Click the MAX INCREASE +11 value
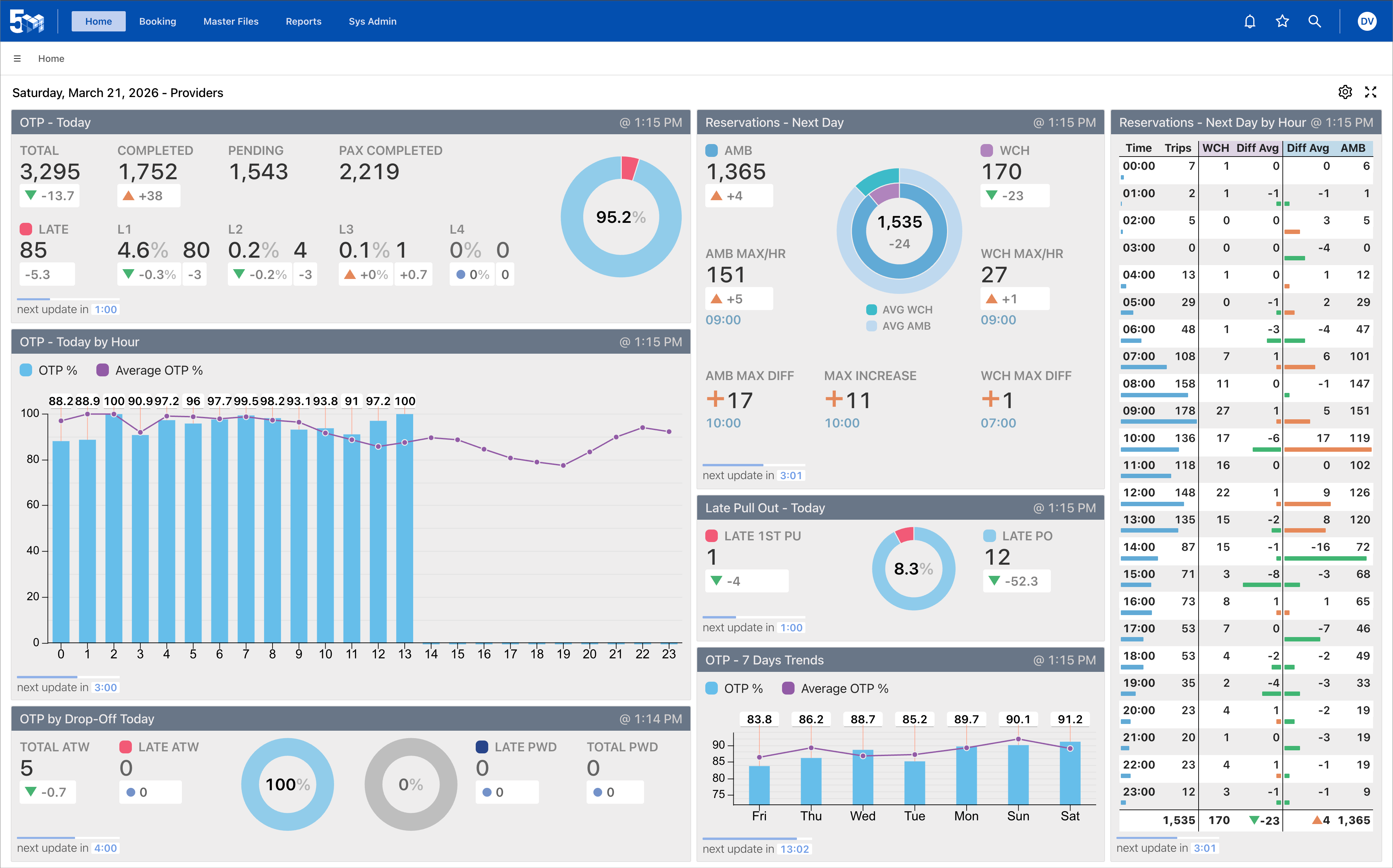This screenshot has height=868, width=1393. tap(848, 400)
